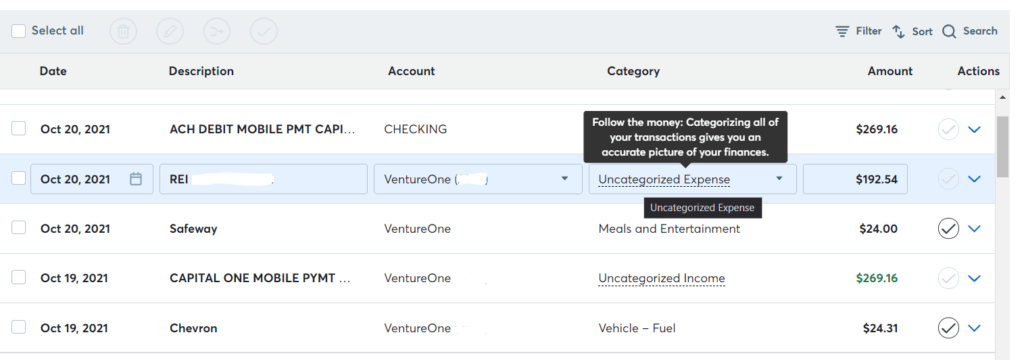
Task: Click the REI description input field
Action: pyautogui.click(x=263, y=178)
